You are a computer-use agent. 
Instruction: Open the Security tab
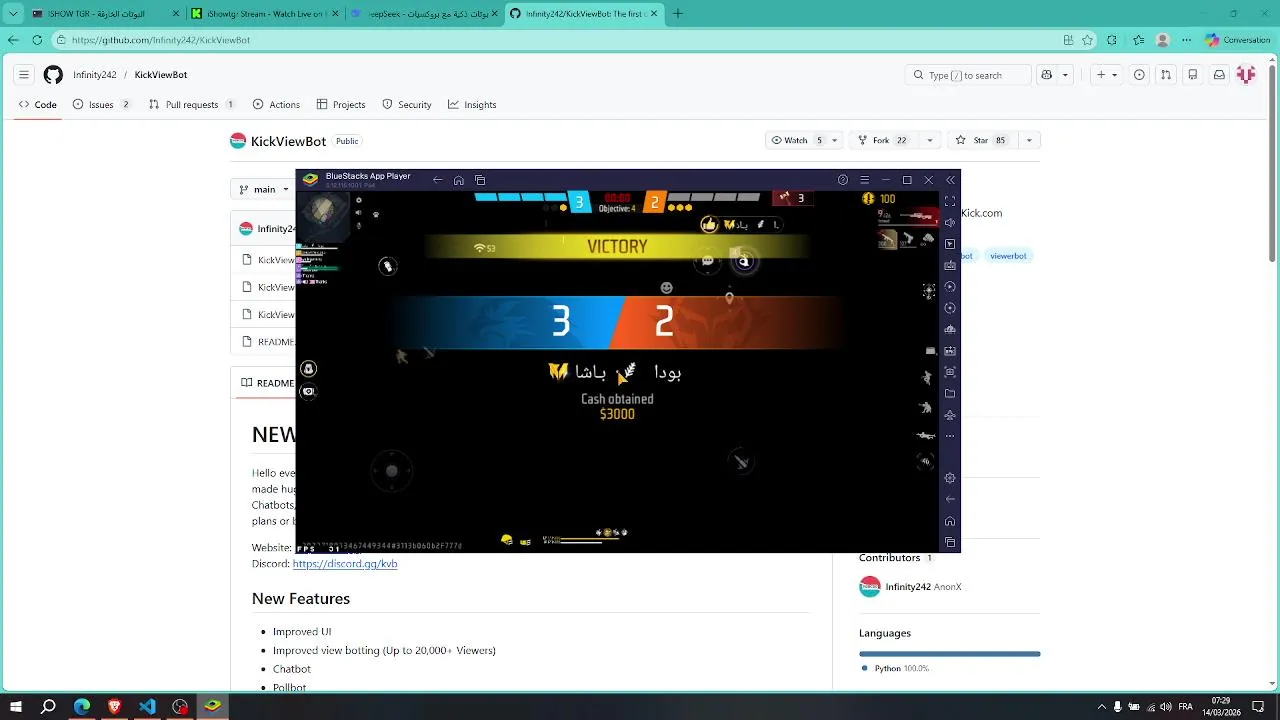click(x=407, y=104)
